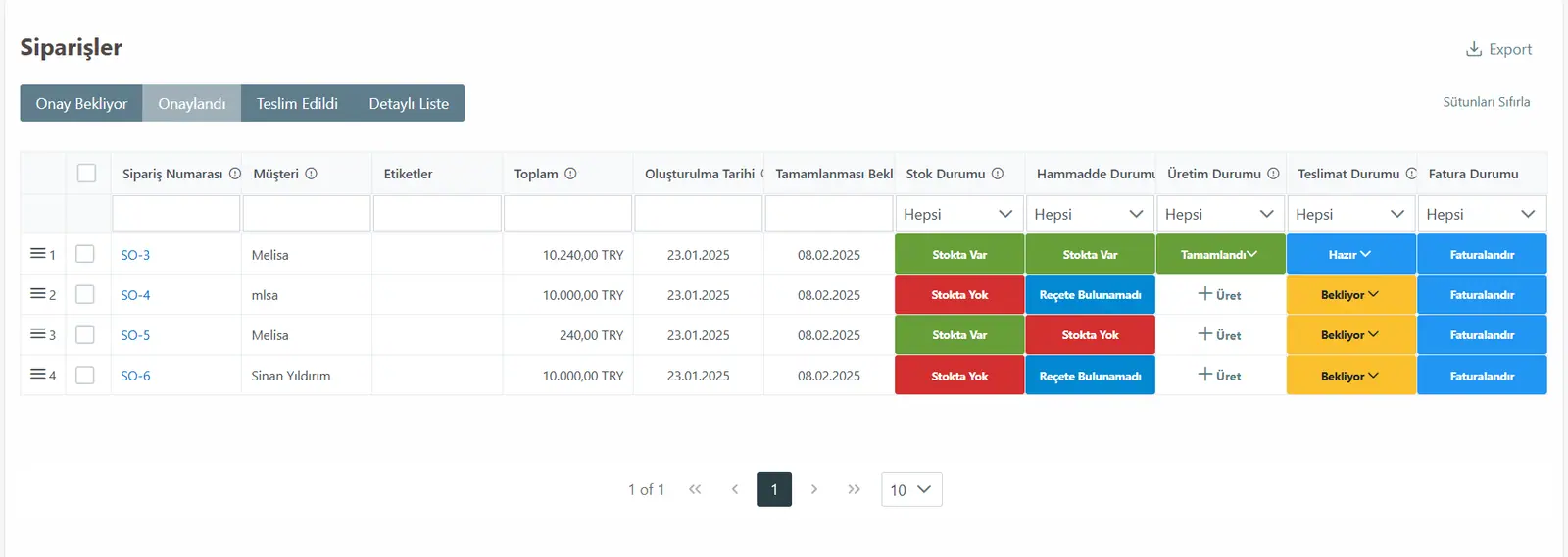Click Sütunları Sıfırla link
The width and height of the screenshot is (1568, 557).
click(x=1486, y=102)
